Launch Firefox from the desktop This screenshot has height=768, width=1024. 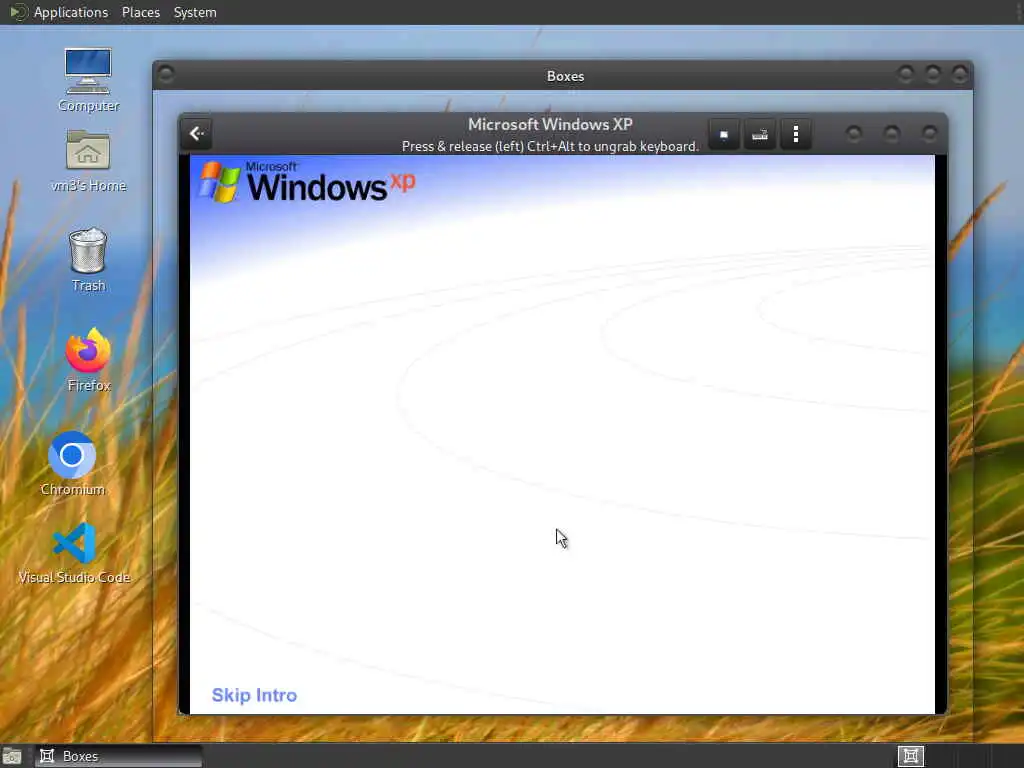click(x=88, y=360)
